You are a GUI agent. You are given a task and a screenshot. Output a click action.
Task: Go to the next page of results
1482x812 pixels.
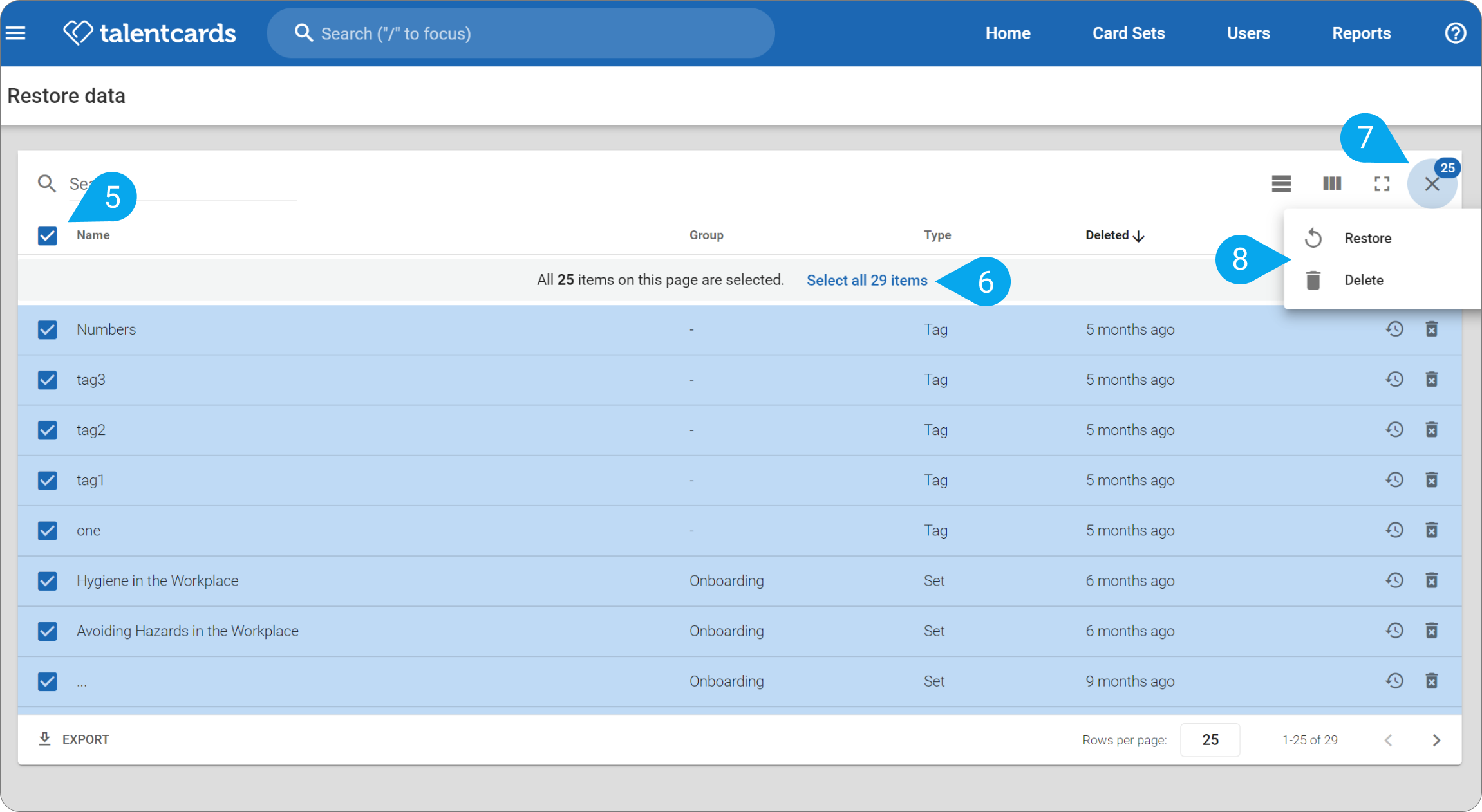pos(1436,740)
